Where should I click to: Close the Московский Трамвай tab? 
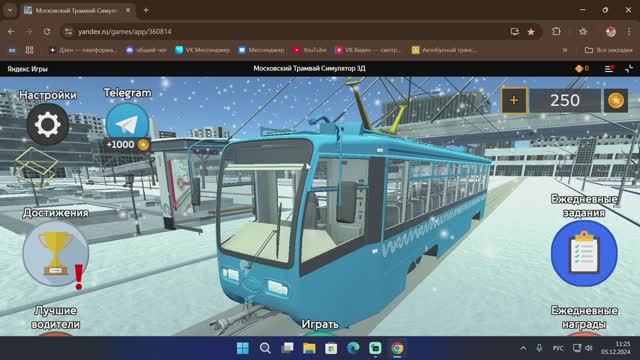click(128, 10)
